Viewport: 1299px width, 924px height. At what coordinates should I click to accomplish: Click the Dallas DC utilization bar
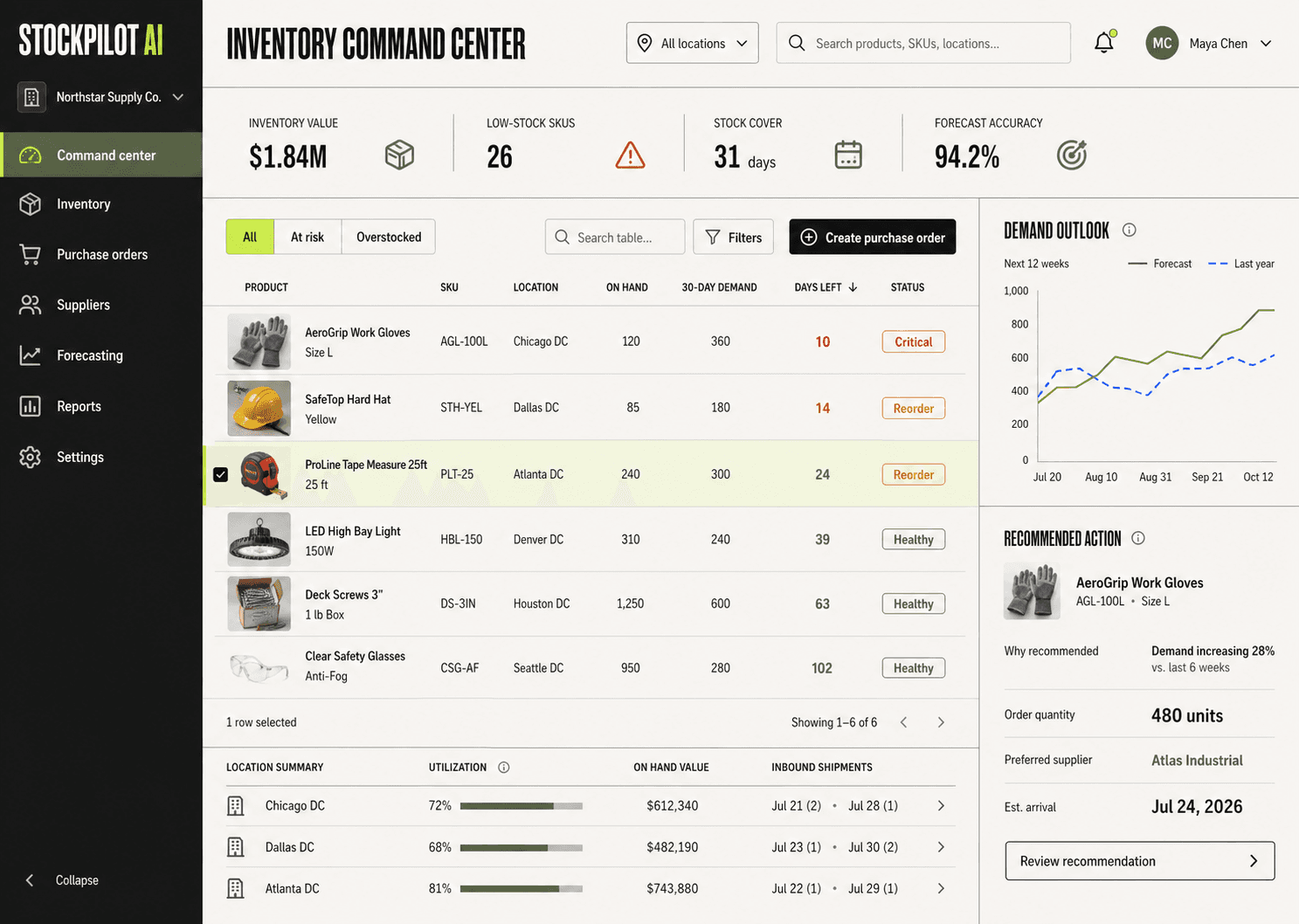pyautogui.click(x=522, y=847)
